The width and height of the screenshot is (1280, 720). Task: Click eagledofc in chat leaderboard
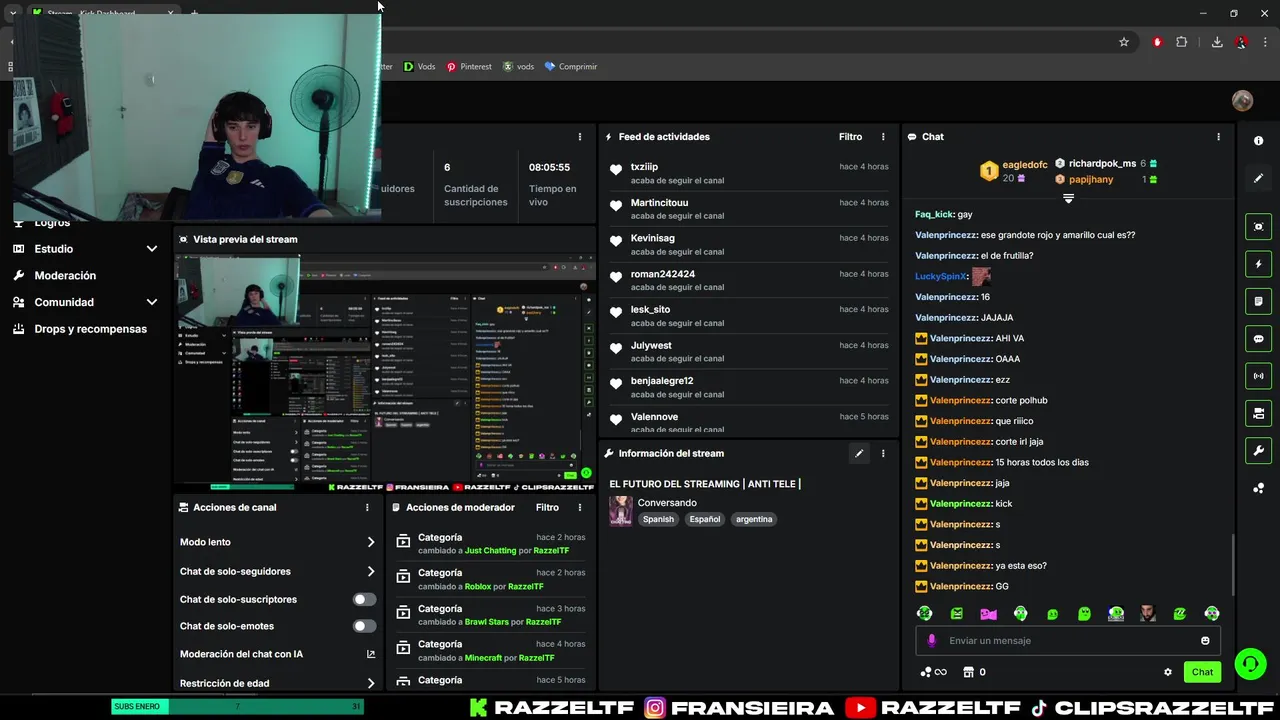tap(1025, 165)
